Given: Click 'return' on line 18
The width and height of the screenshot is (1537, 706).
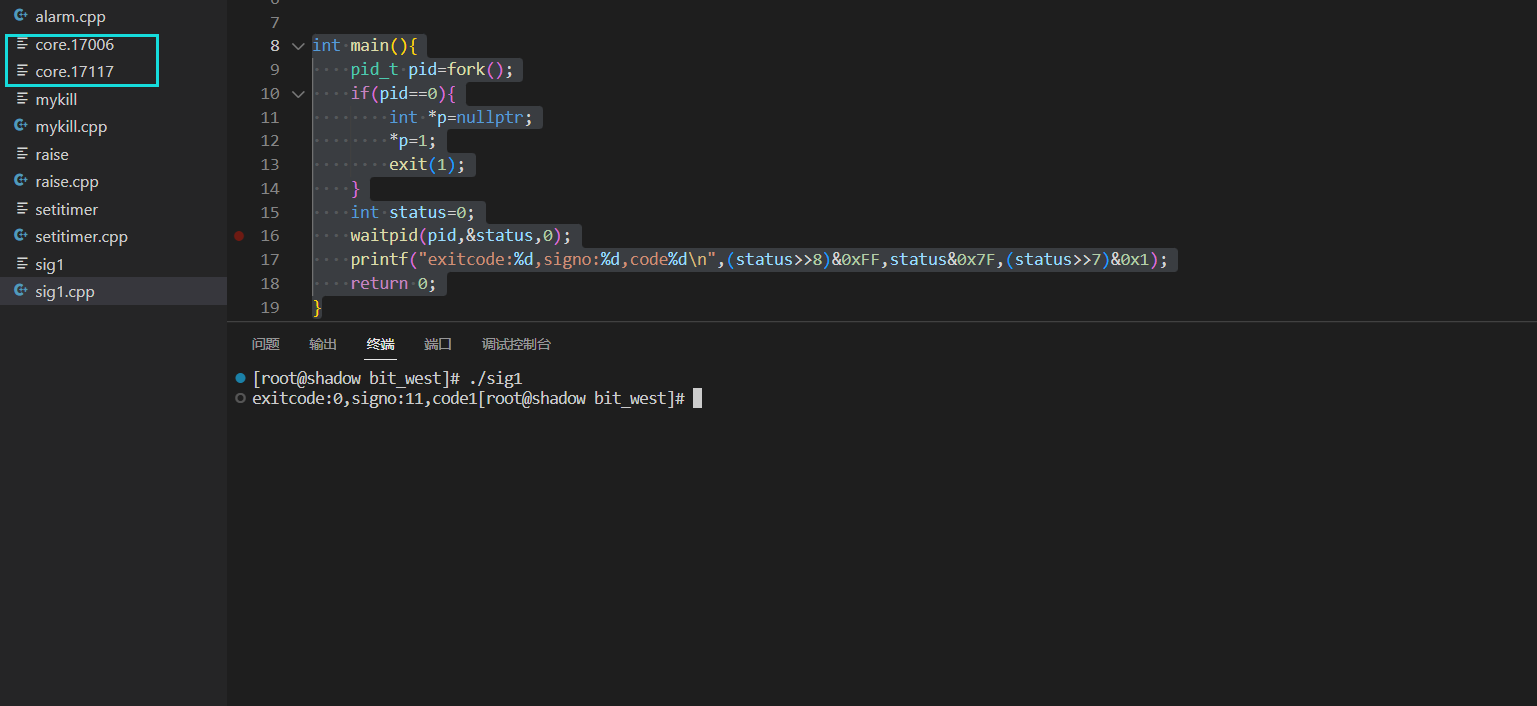Looking at the screenshot, I should 379,284.
